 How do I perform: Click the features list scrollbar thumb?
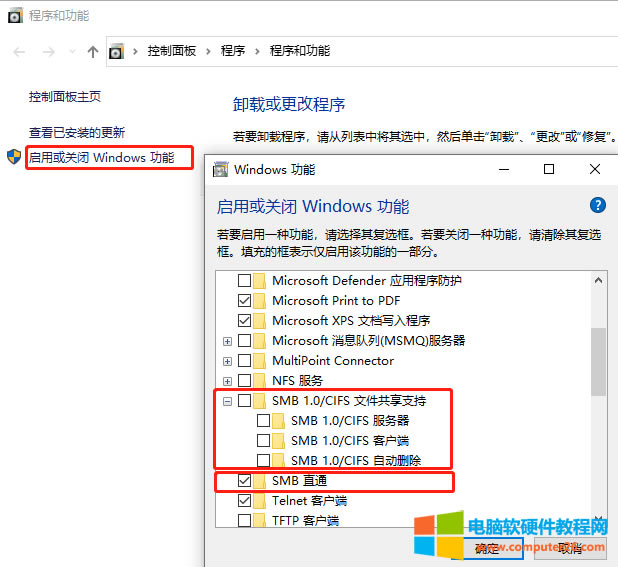coord(598,362)
